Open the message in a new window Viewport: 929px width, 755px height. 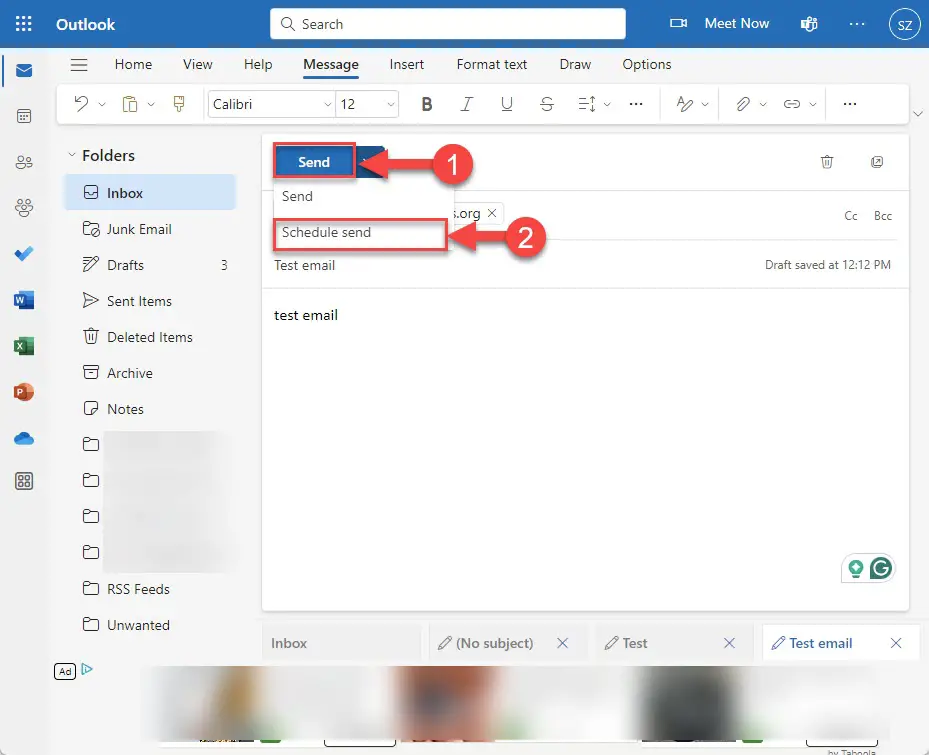(877, 162)
